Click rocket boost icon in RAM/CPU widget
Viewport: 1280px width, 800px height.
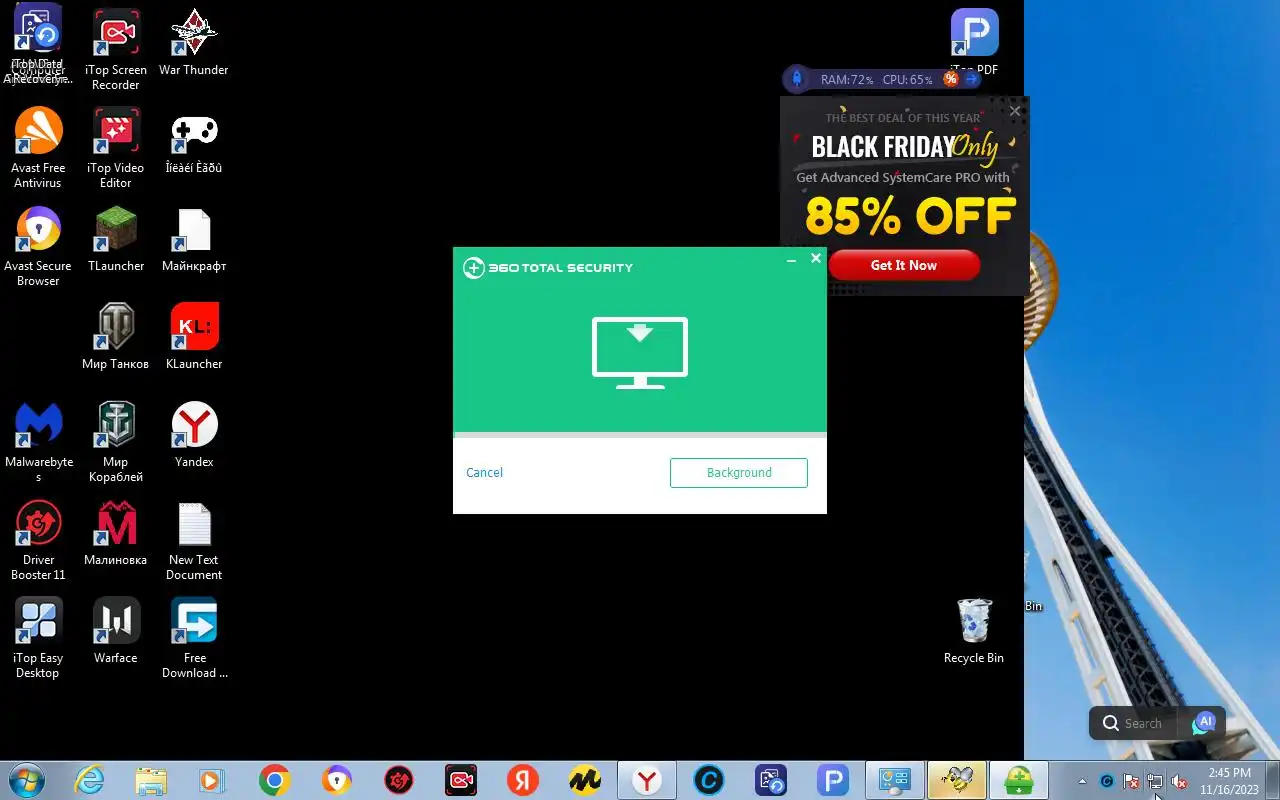[797, 79]
